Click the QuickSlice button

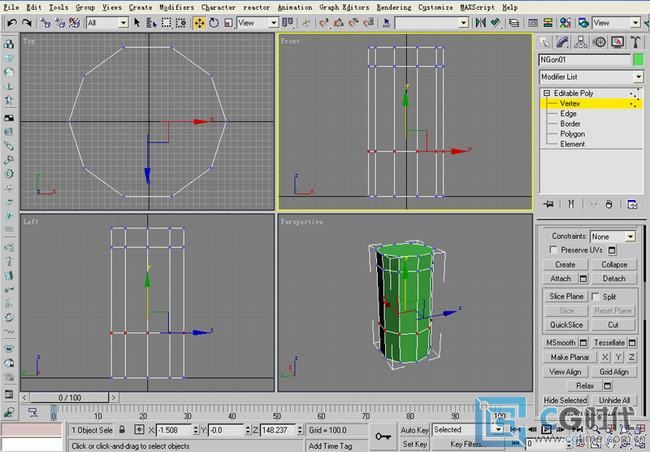tap(566, 325)
